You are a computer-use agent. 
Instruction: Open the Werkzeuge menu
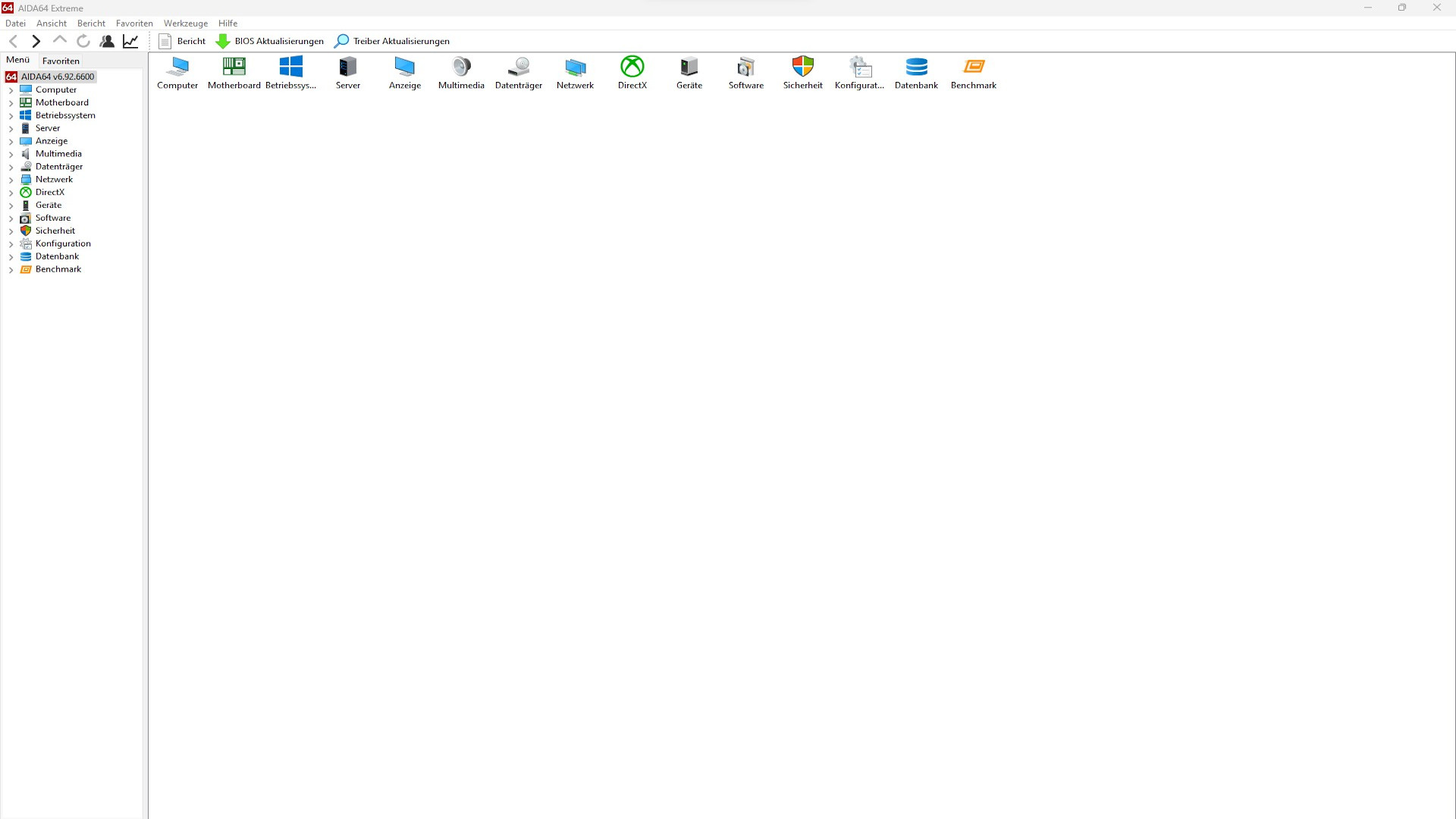pyautogui.click(x=185, y=24)
